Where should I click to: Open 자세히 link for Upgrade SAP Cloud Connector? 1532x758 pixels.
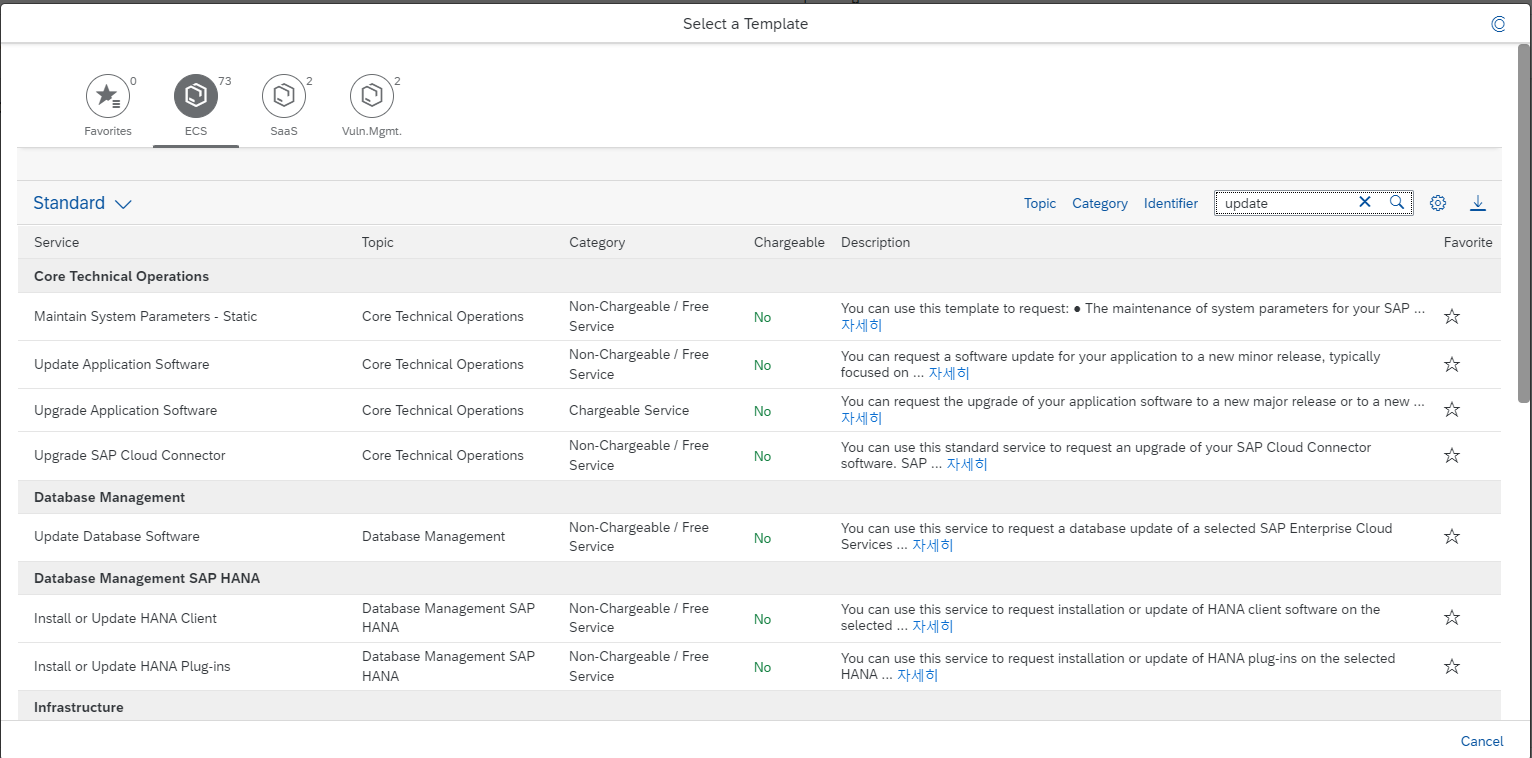[x=967, y=464]
